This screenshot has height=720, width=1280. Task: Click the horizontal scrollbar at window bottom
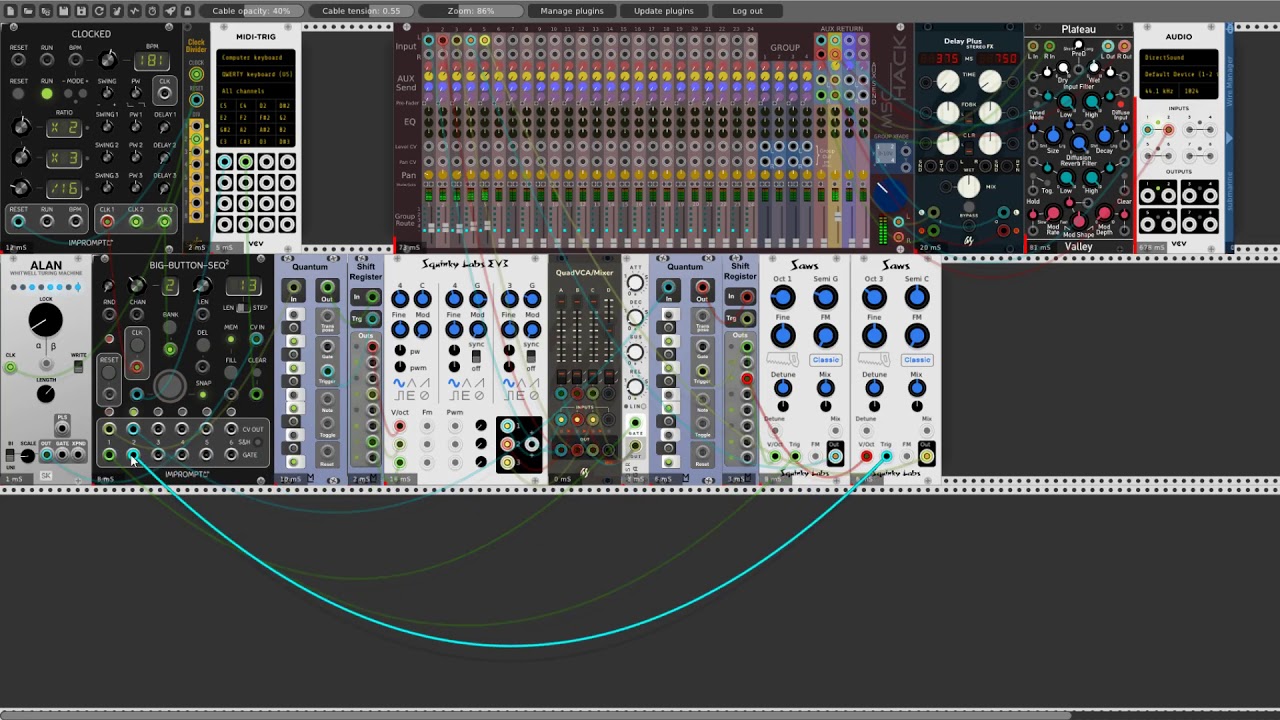coord(535,715)
